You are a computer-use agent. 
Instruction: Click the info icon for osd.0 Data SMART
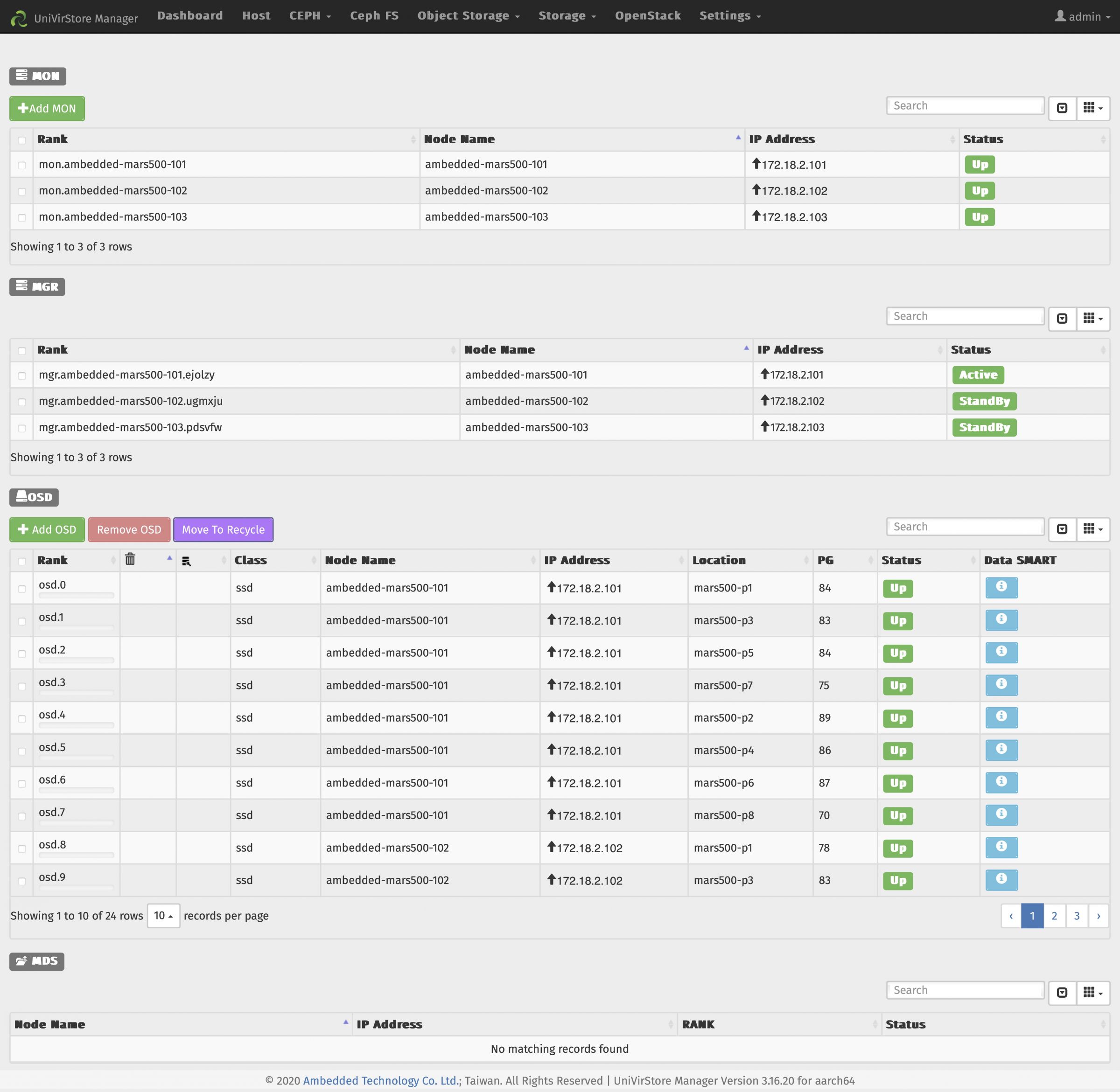[x=1001, y=588]
